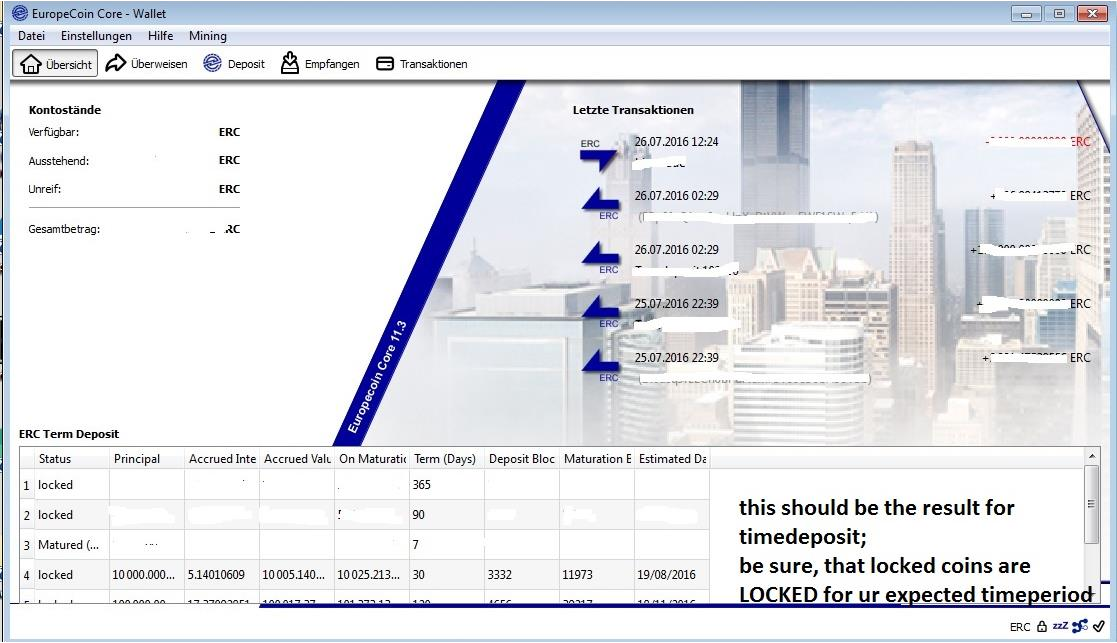1117x643 pixels.
Task: Click the Maturation Block column header
Action: coord(597,459)
